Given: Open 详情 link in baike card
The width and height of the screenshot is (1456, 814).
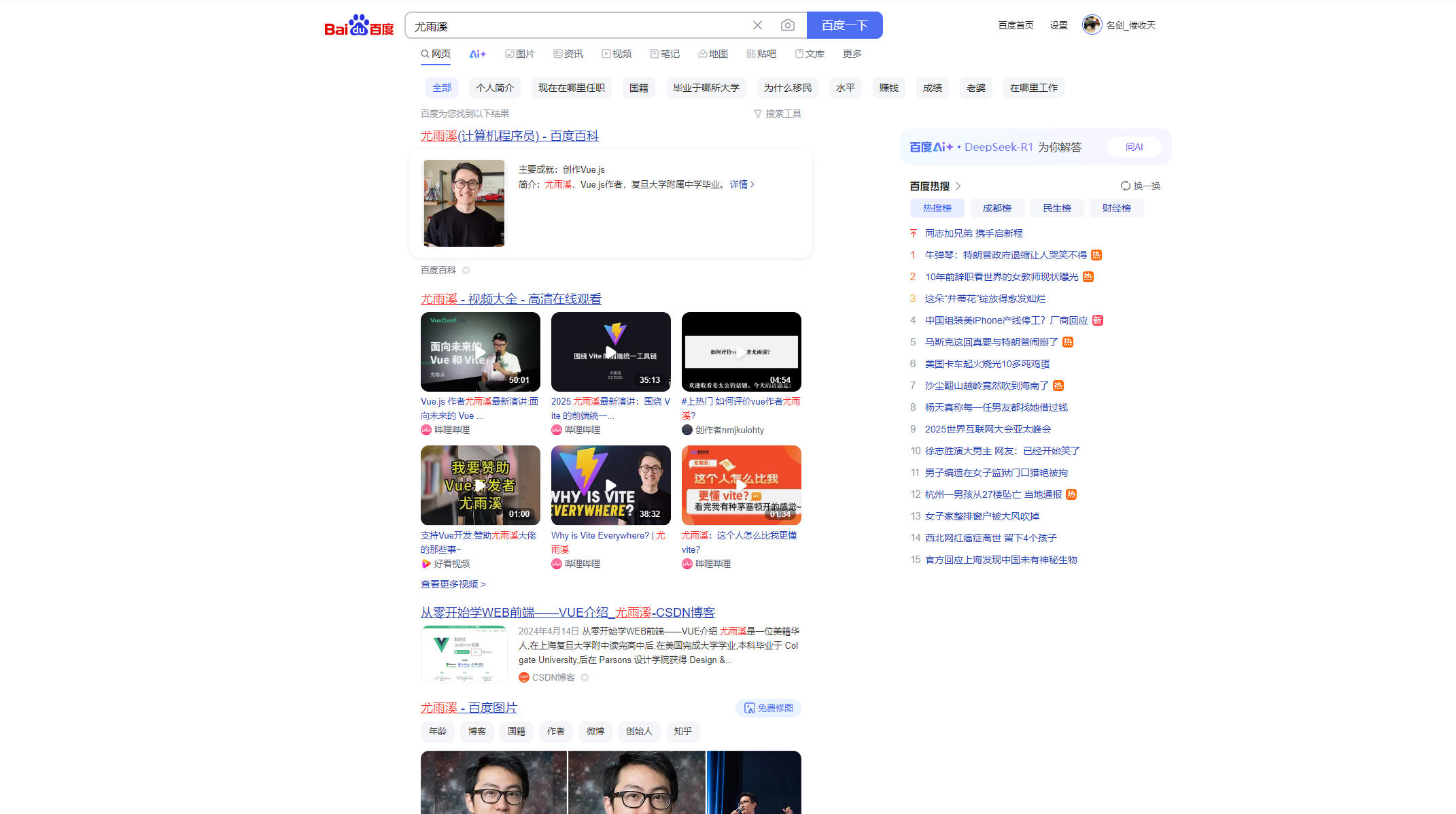Looking at the screenshot, I should tap(742, 184).
